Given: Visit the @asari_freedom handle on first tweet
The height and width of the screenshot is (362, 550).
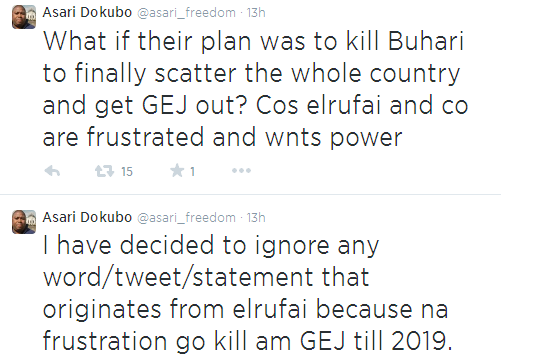Looking at the screenshot, I should (187, 13).
